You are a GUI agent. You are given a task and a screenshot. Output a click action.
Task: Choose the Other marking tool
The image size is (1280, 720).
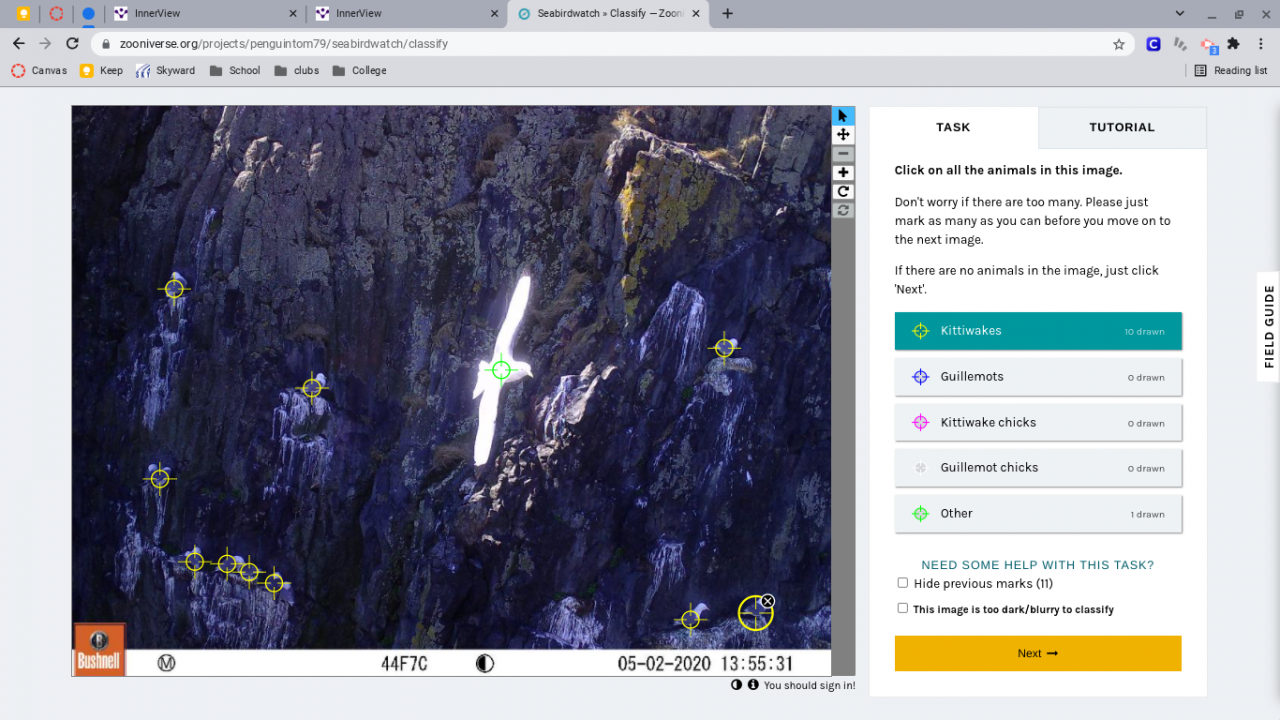(x=1038, y=514)
